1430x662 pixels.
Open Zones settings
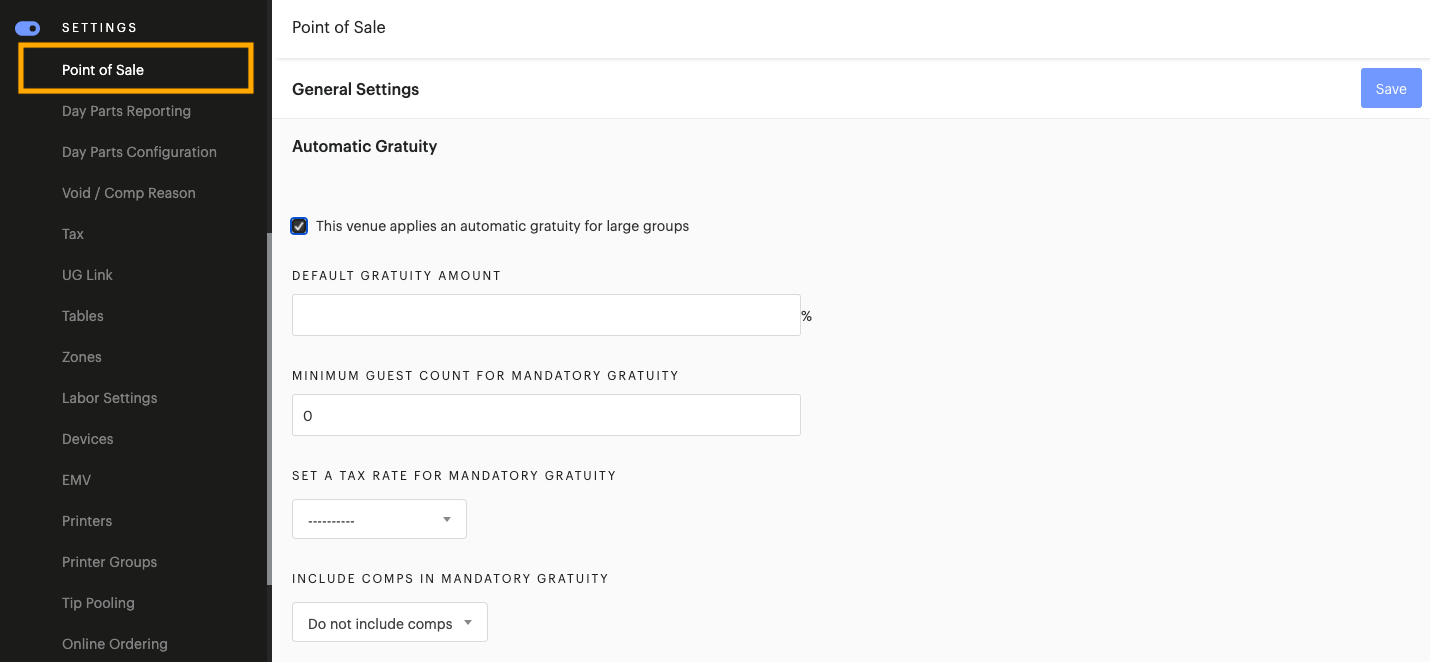point(81,357)
